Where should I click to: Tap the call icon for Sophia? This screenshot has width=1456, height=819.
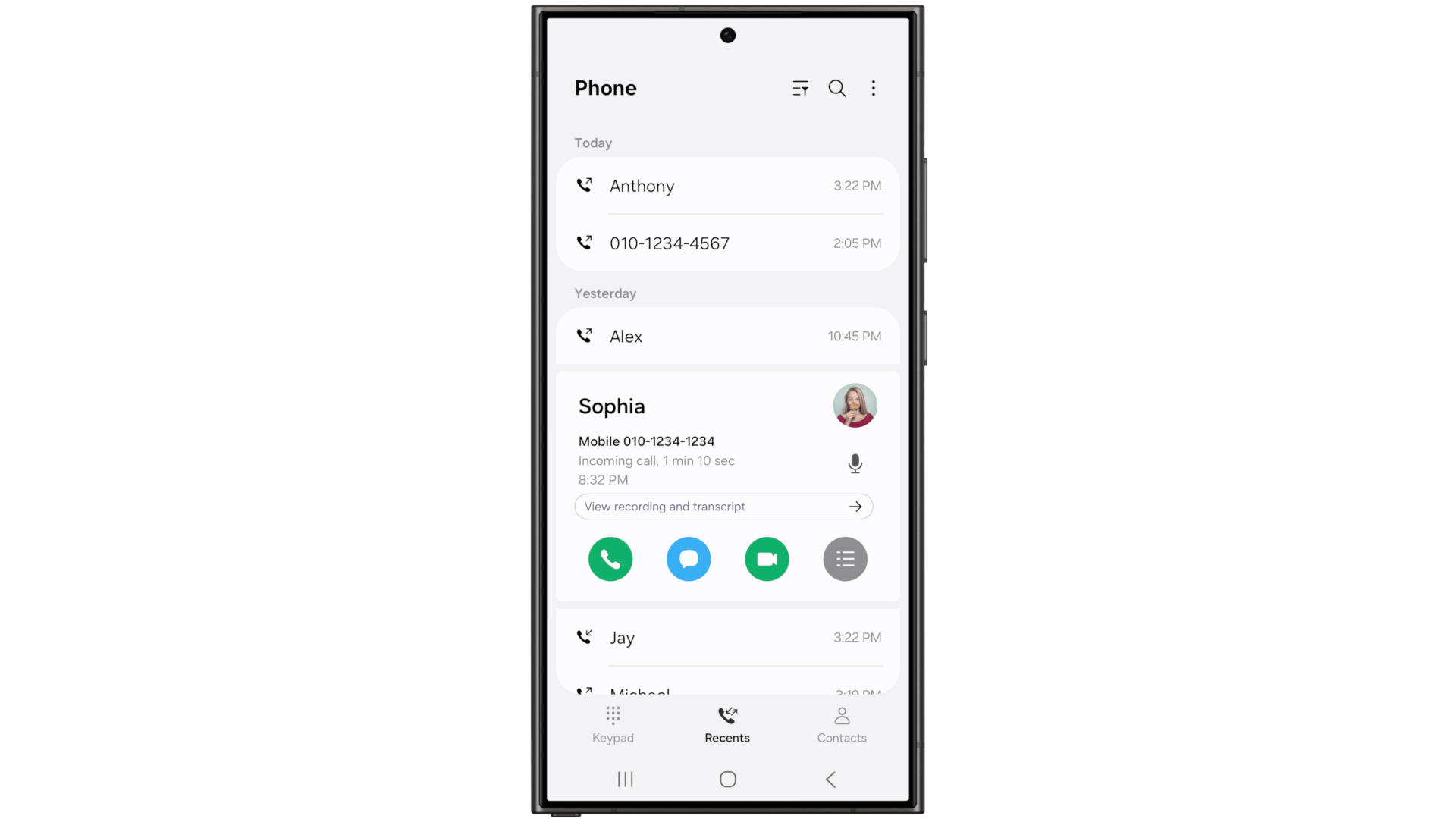(611, 558)
